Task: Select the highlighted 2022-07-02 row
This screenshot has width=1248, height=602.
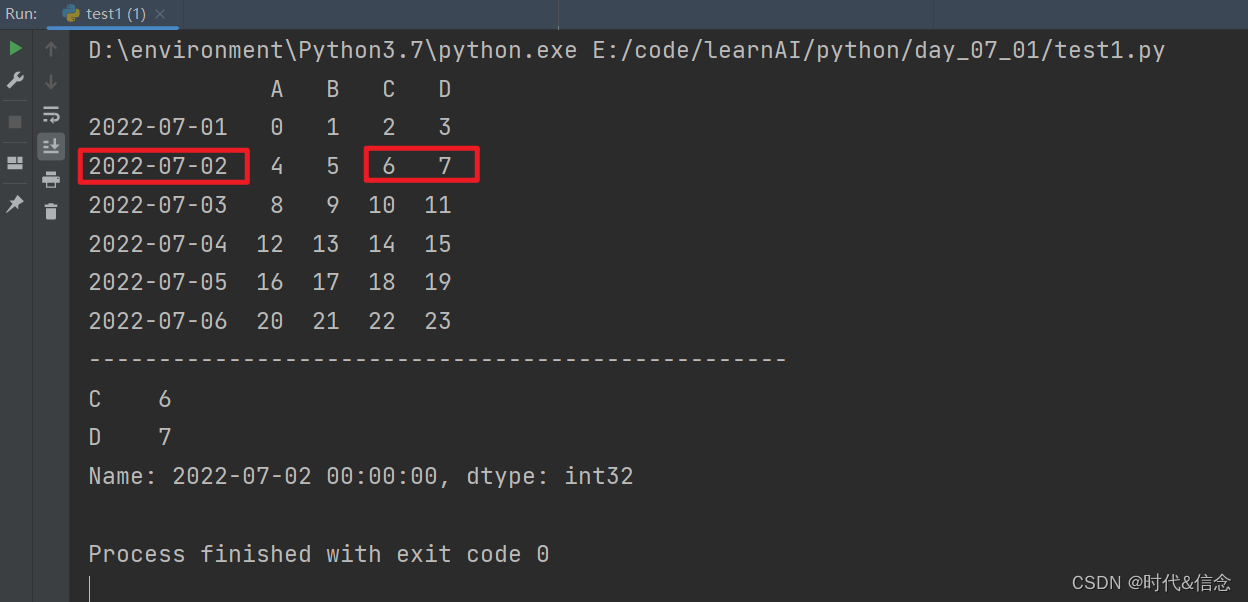Action: [158, 165]
